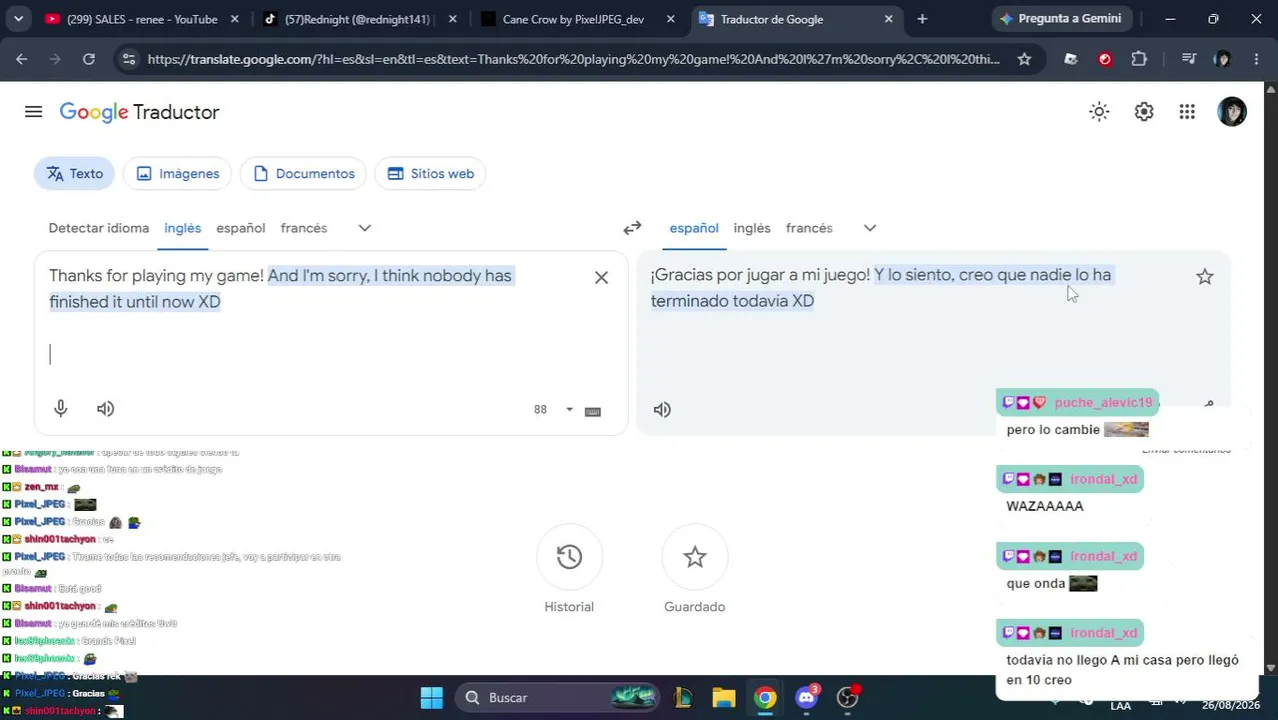Select the Texto translation mode
The width and height of the screenshot is (1278, 720).
[75, 173]
